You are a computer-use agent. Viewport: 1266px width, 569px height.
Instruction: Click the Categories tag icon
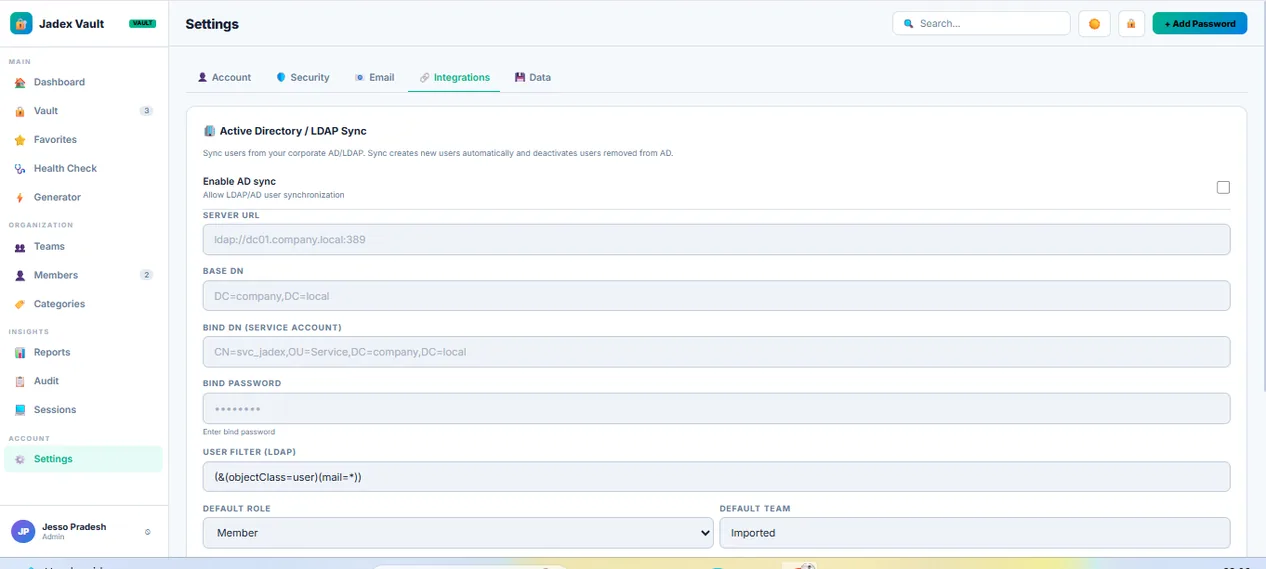(20, 304)
